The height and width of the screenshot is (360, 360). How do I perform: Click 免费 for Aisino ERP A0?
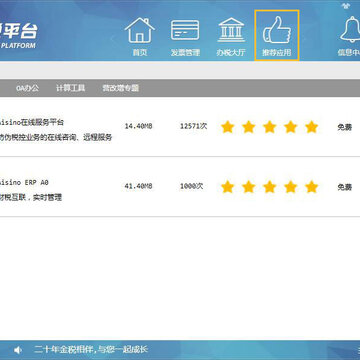click(x=345, y=187)
